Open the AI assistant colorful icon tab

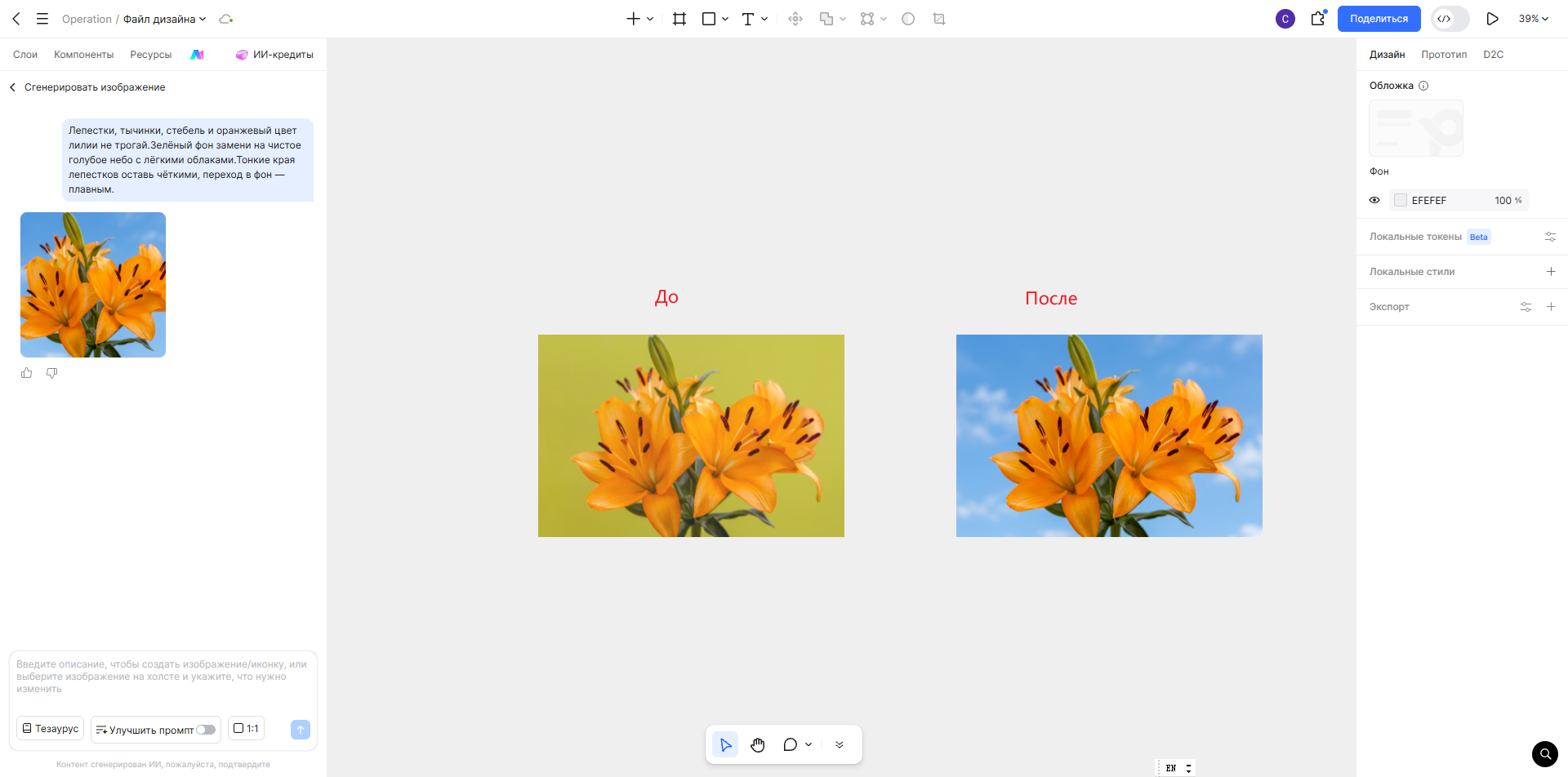(197, 55)
